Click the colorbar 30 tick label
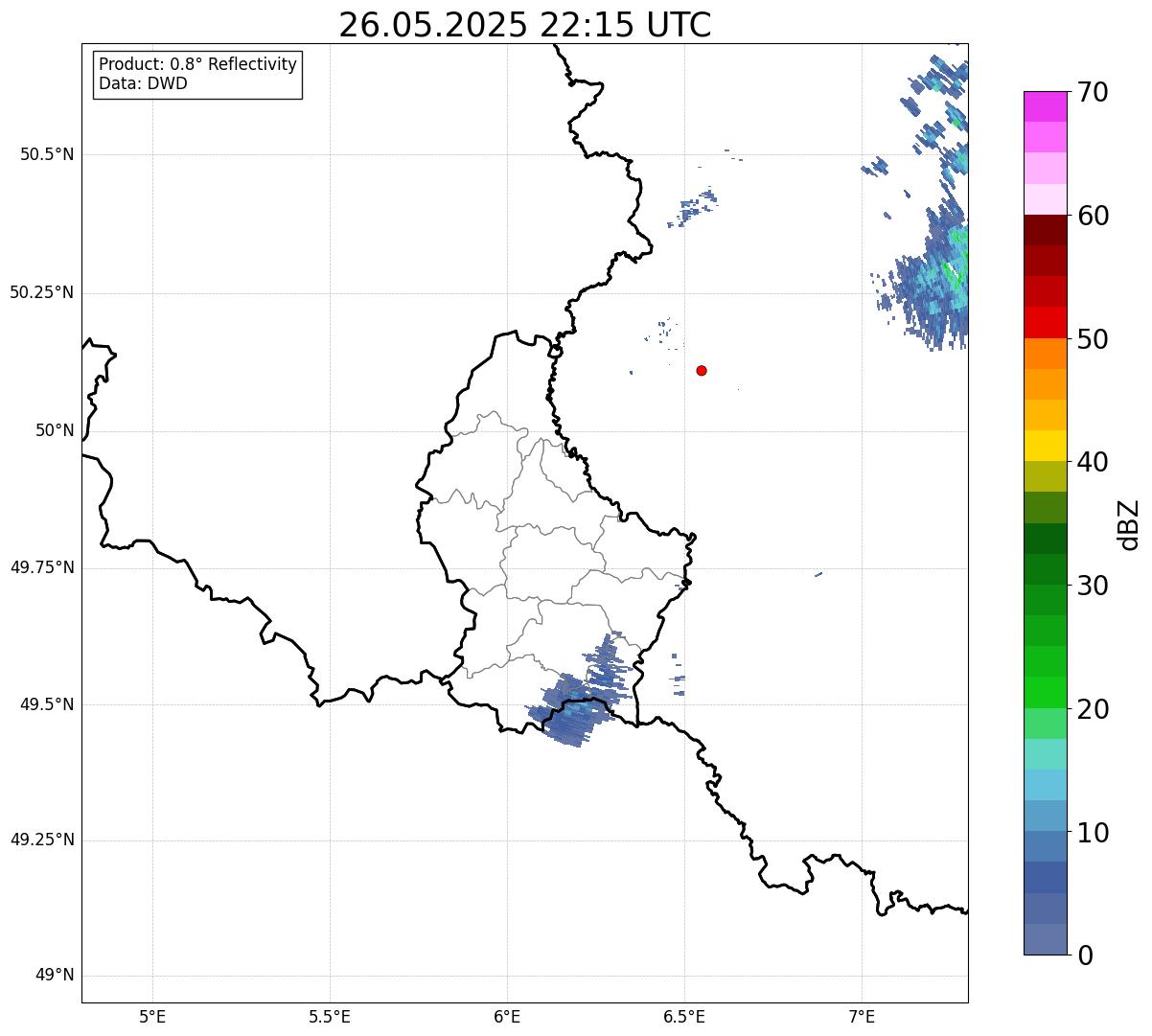Viewport: 1152px width, 1036px height. 1093,587
